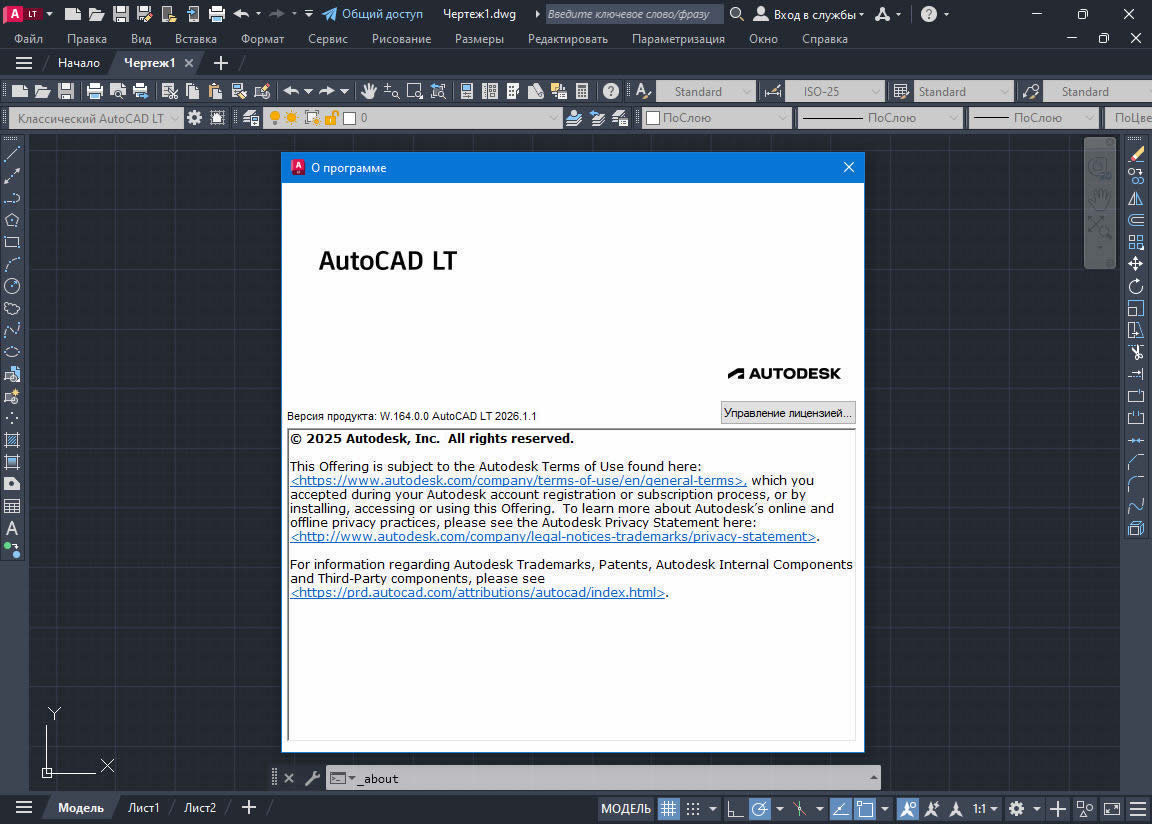Toggle polar tracking in status bar
The width and height of the screenshot is (1152, 824).
tap(760, 808)
